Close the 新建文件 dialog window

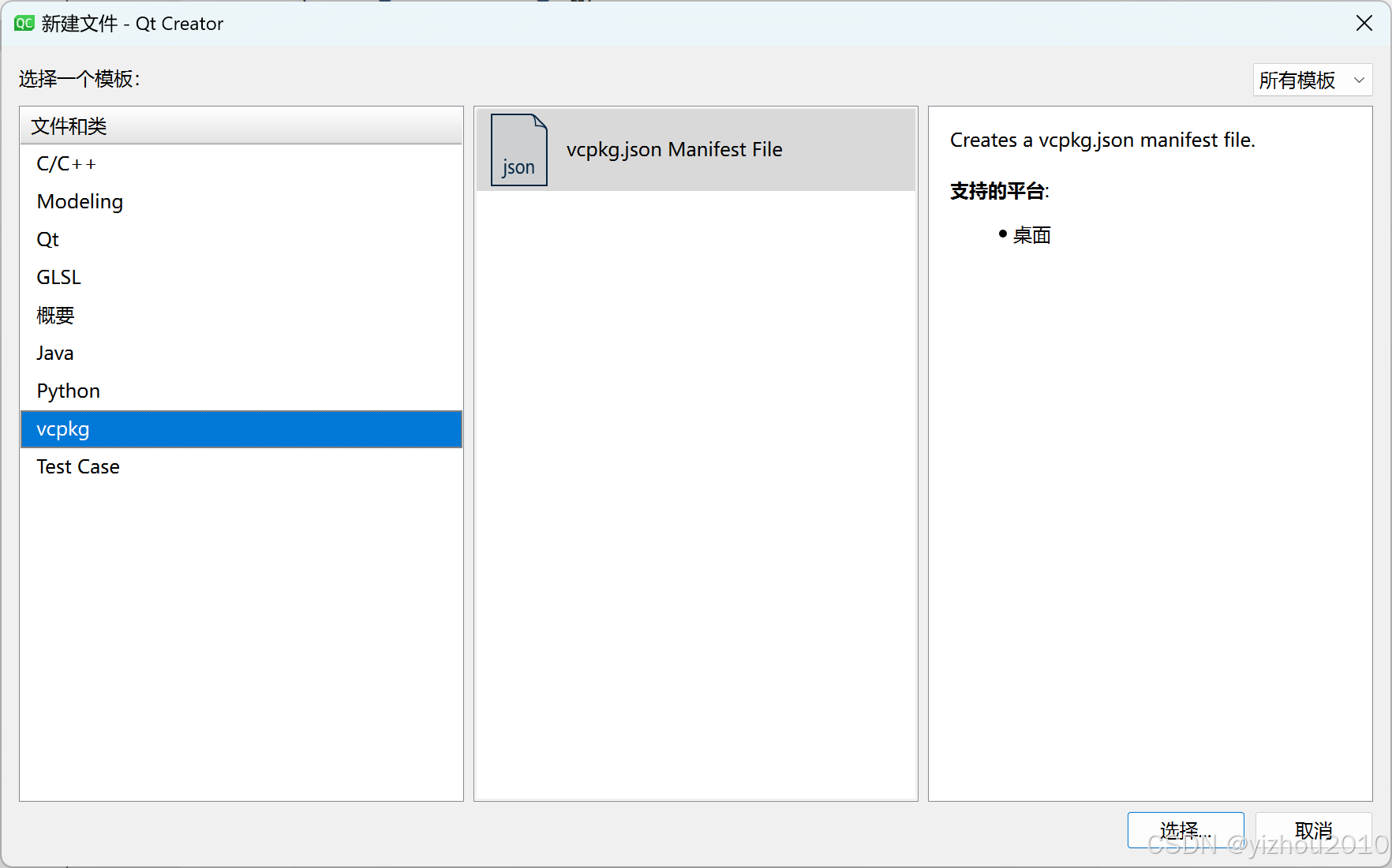coord(1364,24)
